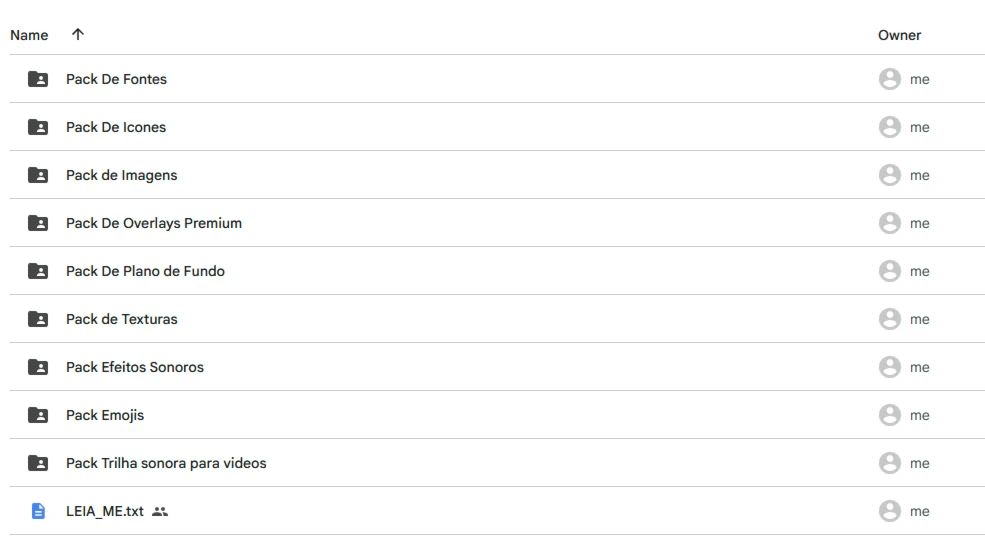Click the Pack De Icones shared folder icon
This screenshot has width=985, height=556.
pos(38,127)
